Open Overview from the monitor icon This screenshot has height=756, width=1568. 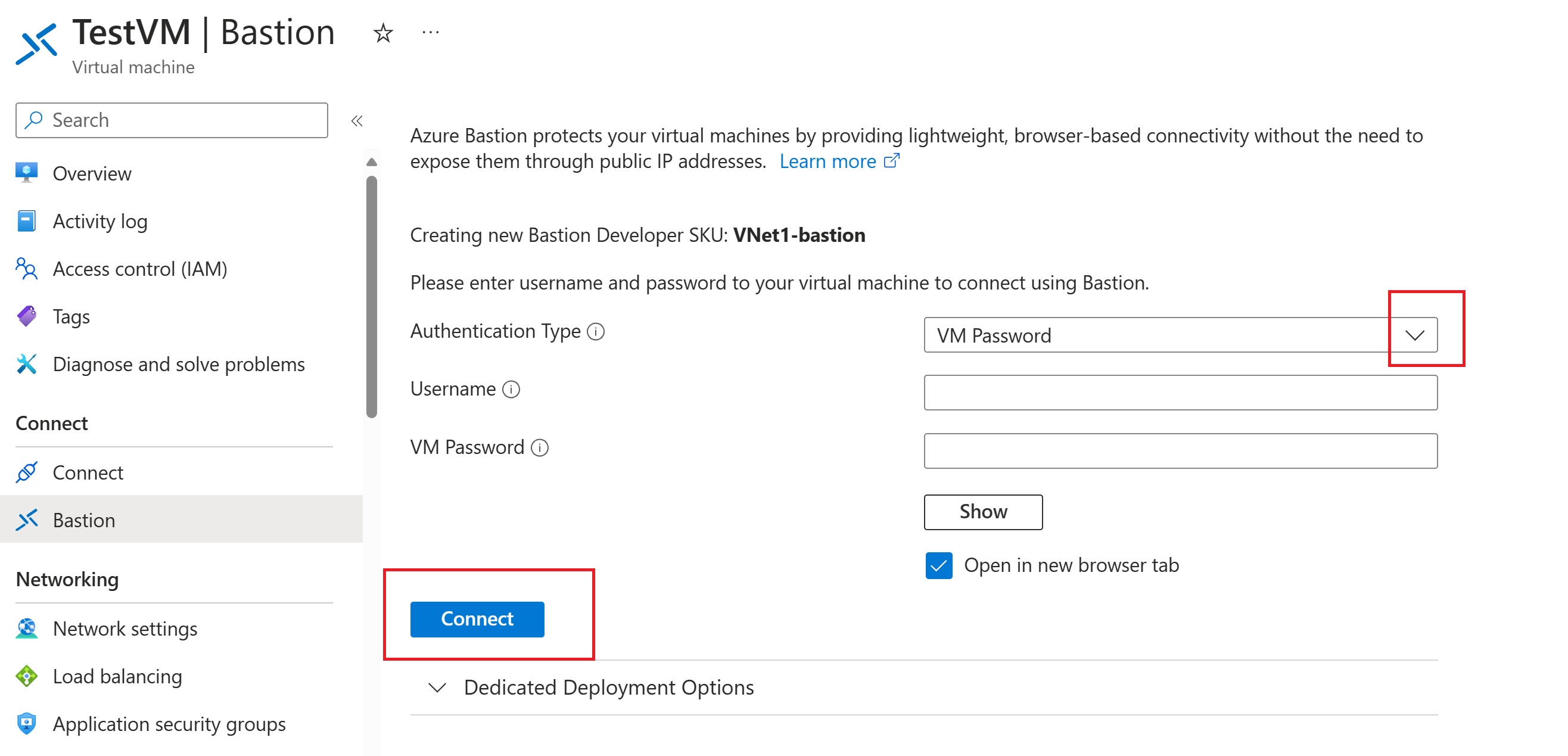point(26,173)
